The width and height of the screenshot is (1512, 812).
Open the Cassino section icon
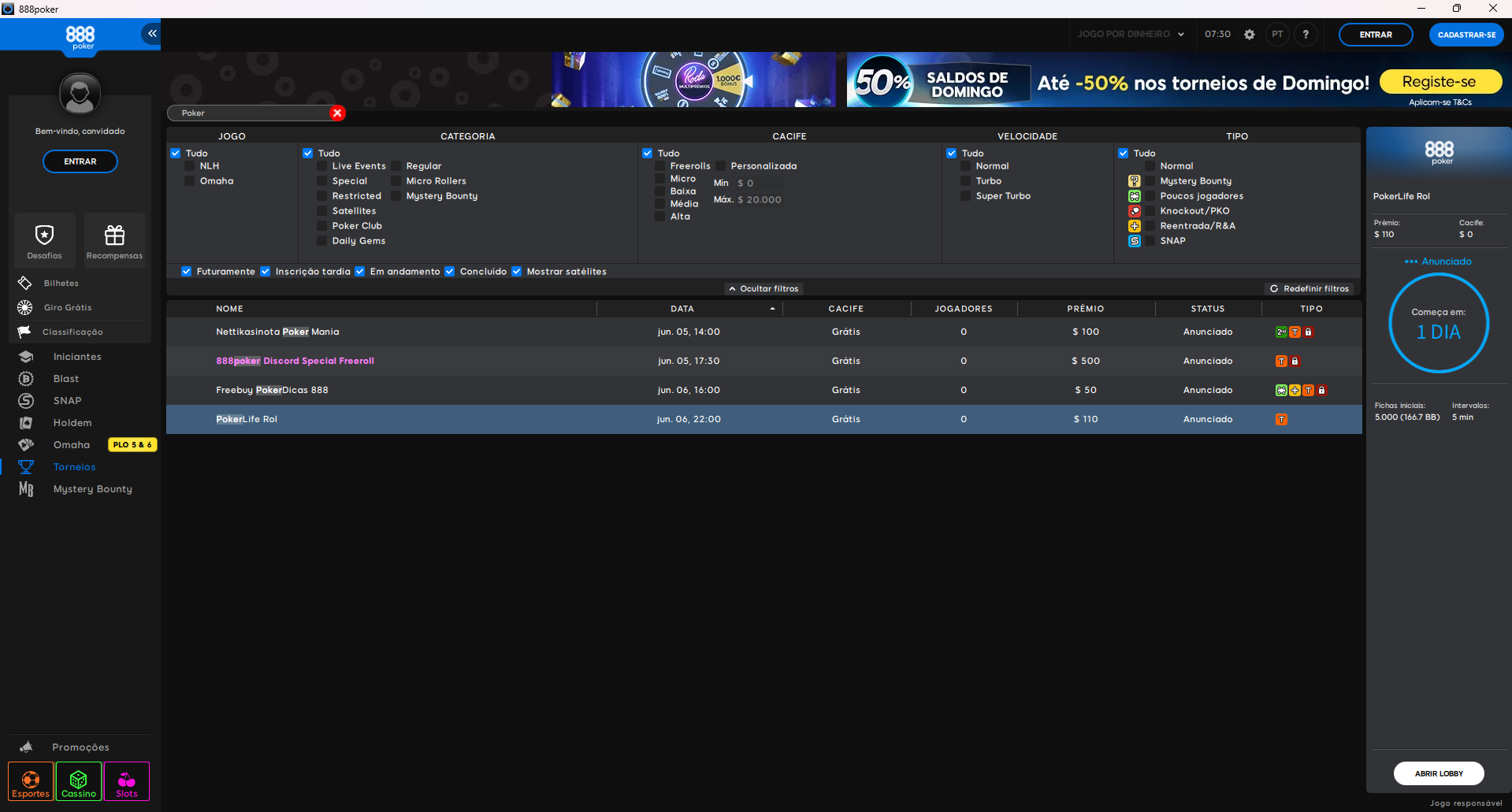[79, 781]
